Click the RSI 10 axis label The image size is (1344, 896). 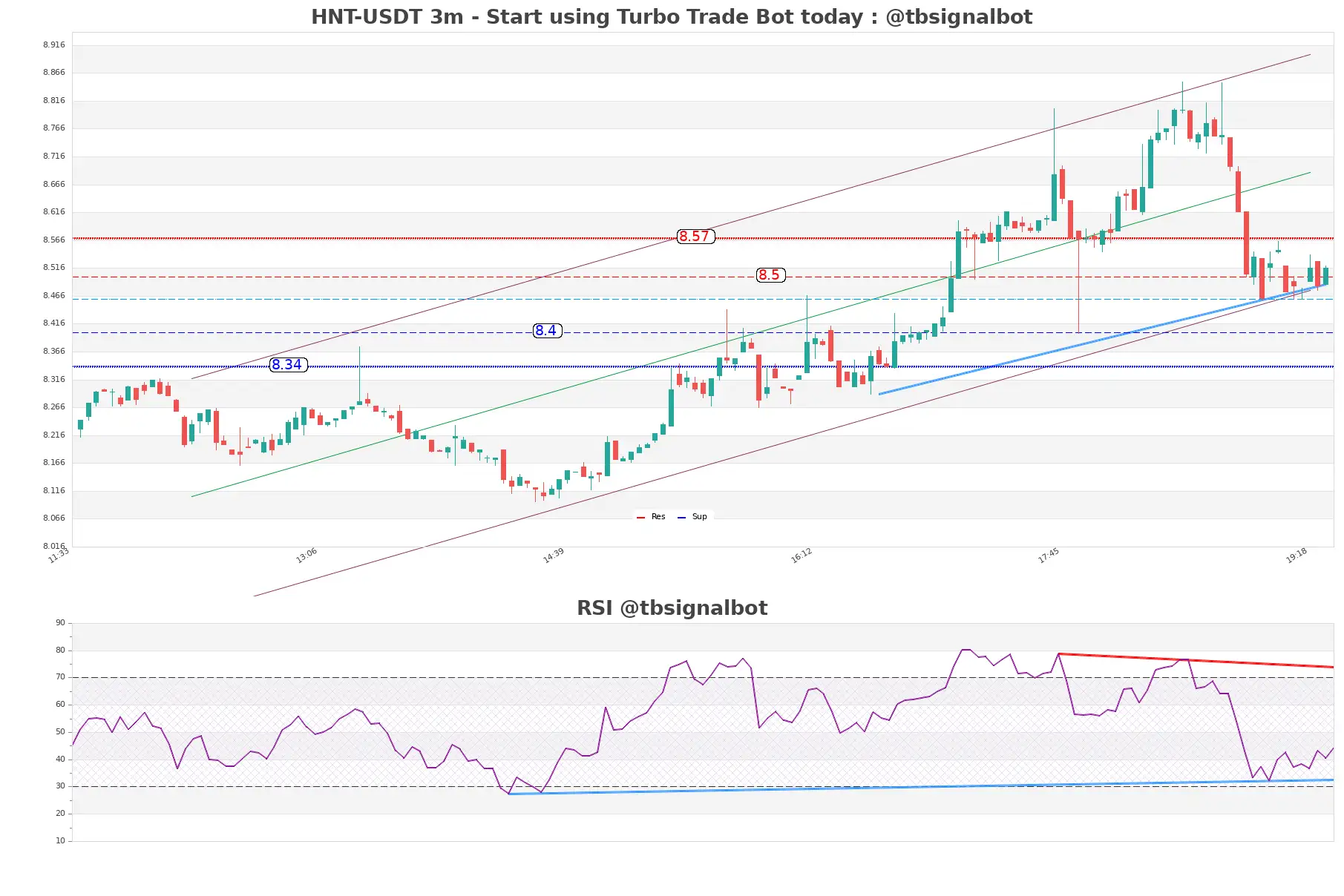point(61,841)
